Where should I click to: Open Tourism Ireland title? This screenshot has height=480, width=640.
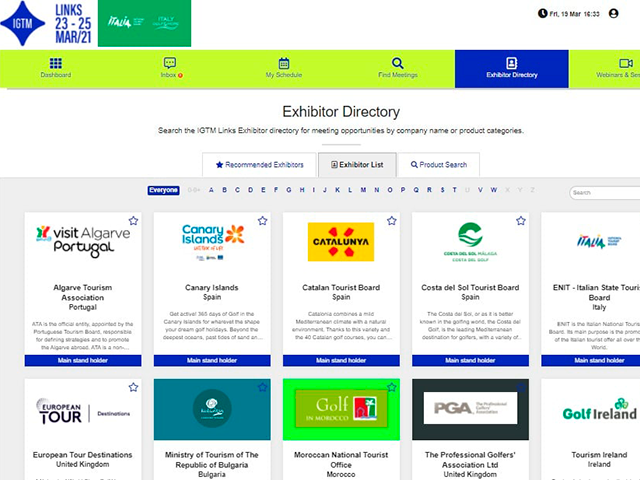click(599, 455)
